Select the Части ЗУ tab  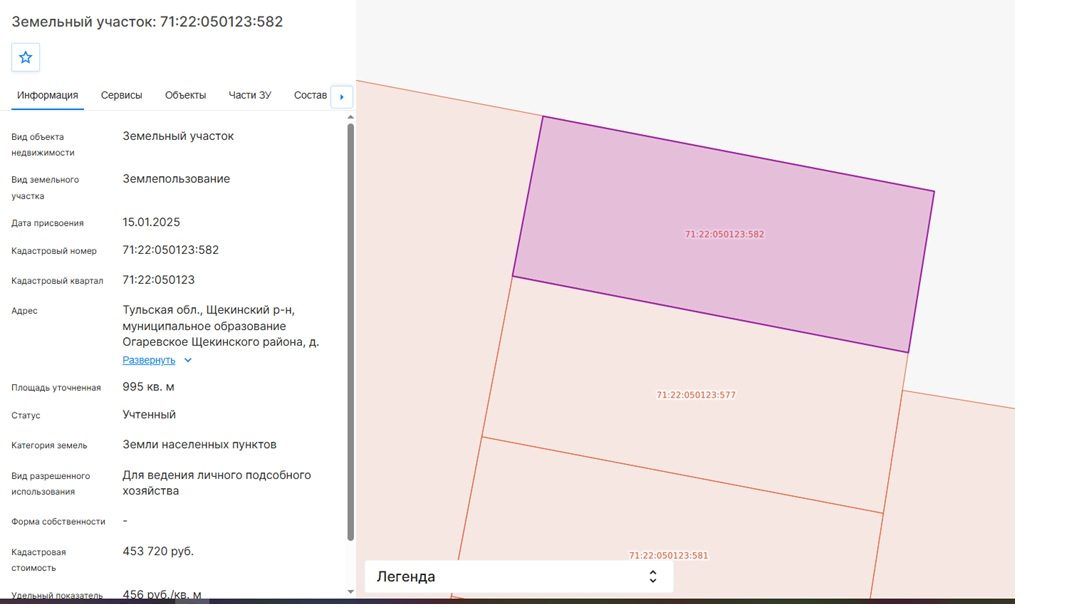point(250,95)
